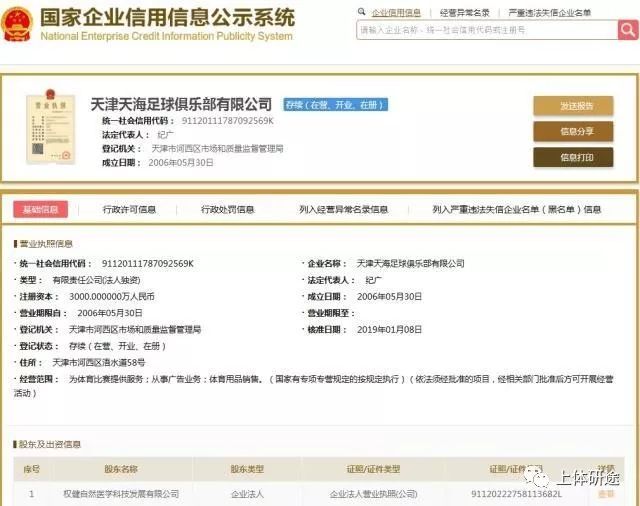640x506 pixels.
Task: Click the search magnifier icon
Action: [627, 30]
